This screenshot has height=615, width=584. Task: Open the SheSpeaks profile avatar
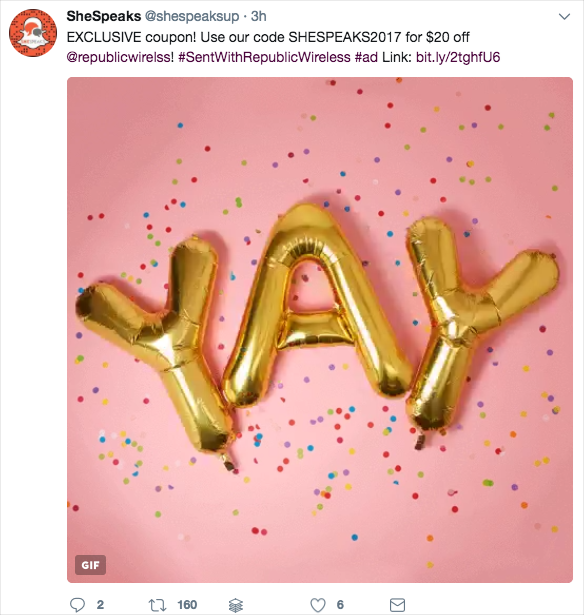pyautogui.click(x=33, y=33)
